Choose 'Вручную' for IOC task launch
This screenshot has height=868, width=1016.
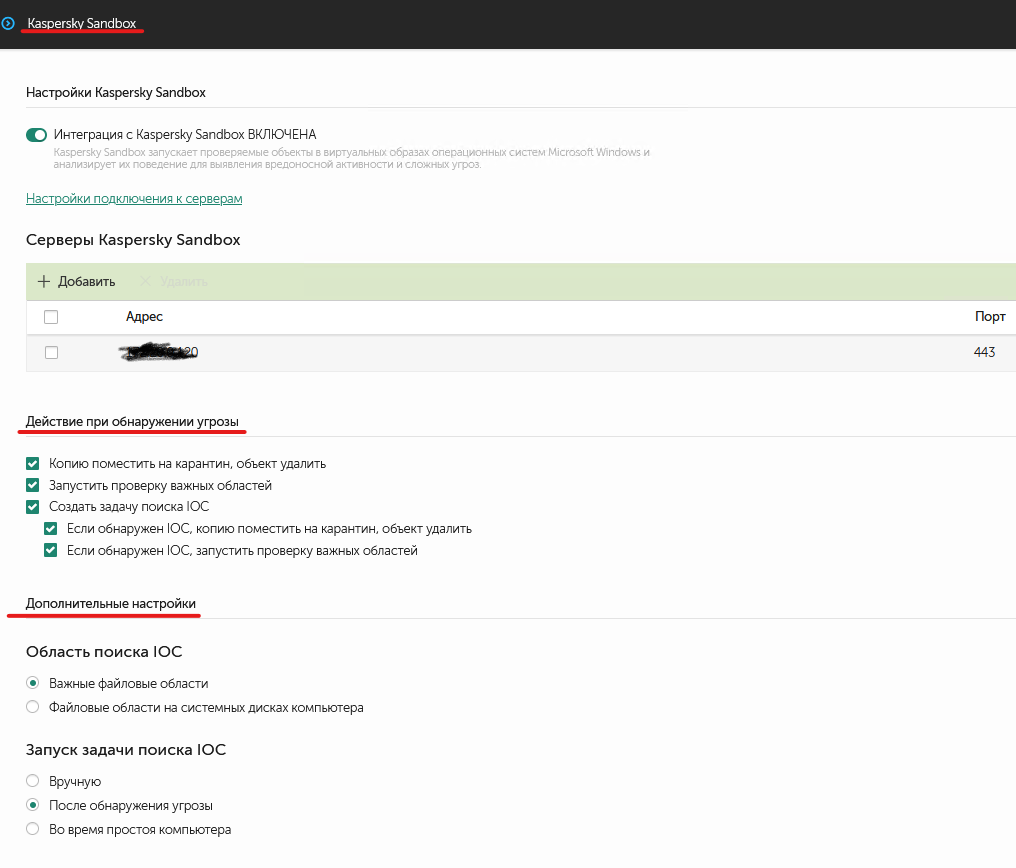(32, 781)
